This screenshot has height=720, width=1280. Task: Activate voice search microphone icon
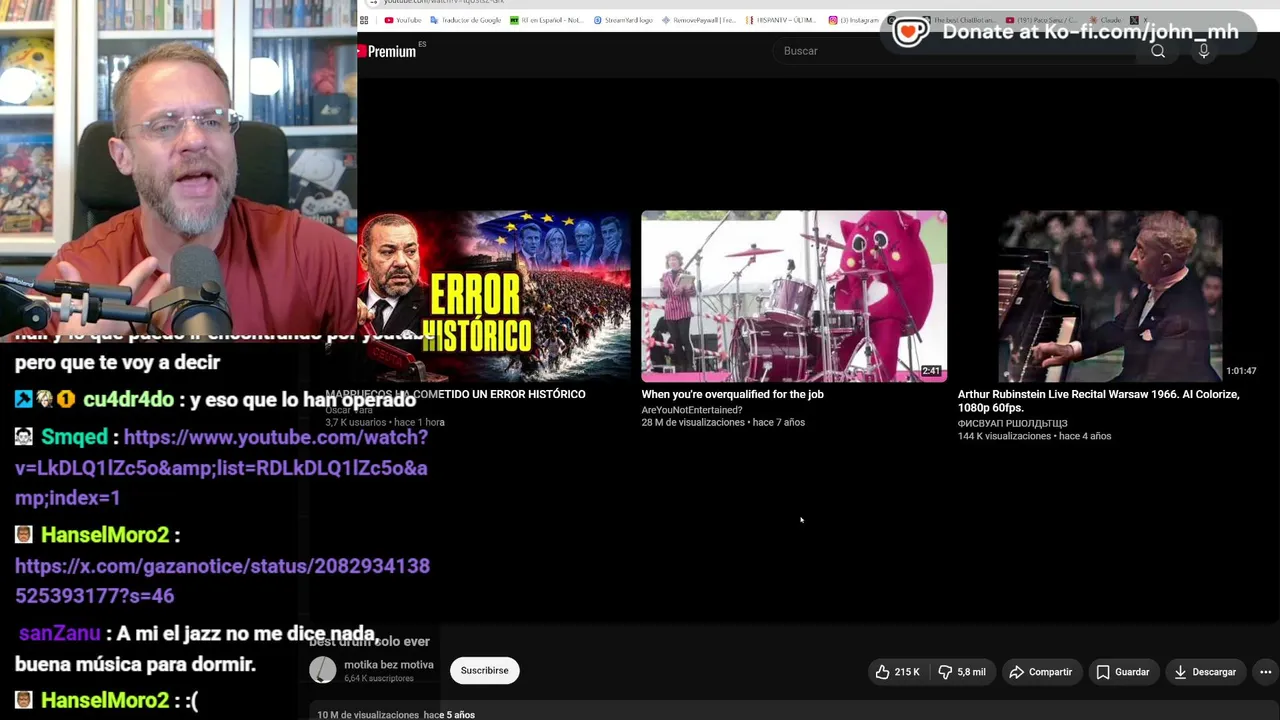[1204, 51]
